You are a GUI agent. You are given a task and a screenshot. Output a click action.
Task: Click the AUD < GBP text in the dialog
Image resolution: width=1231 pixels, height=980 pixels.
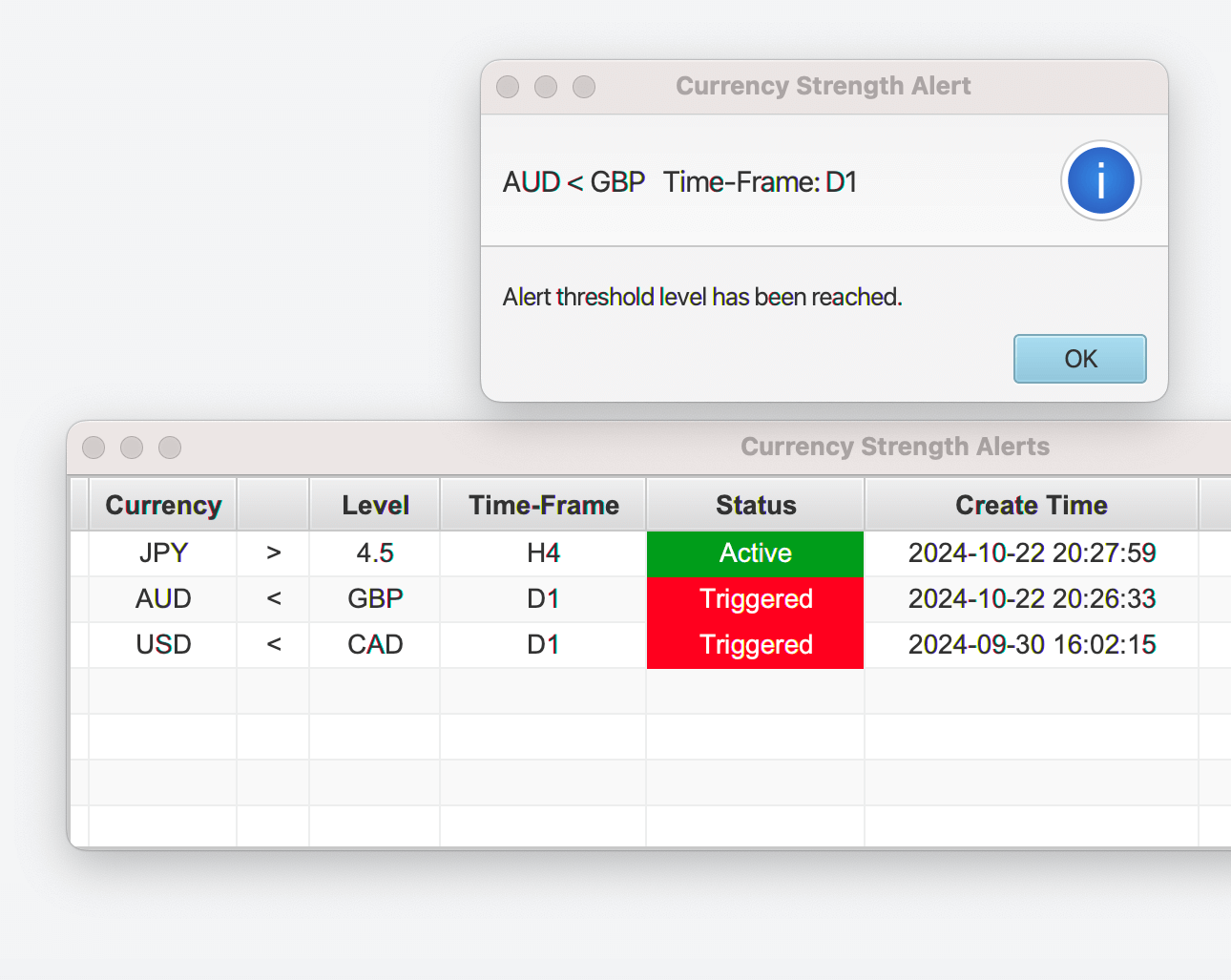pos(574,181)
